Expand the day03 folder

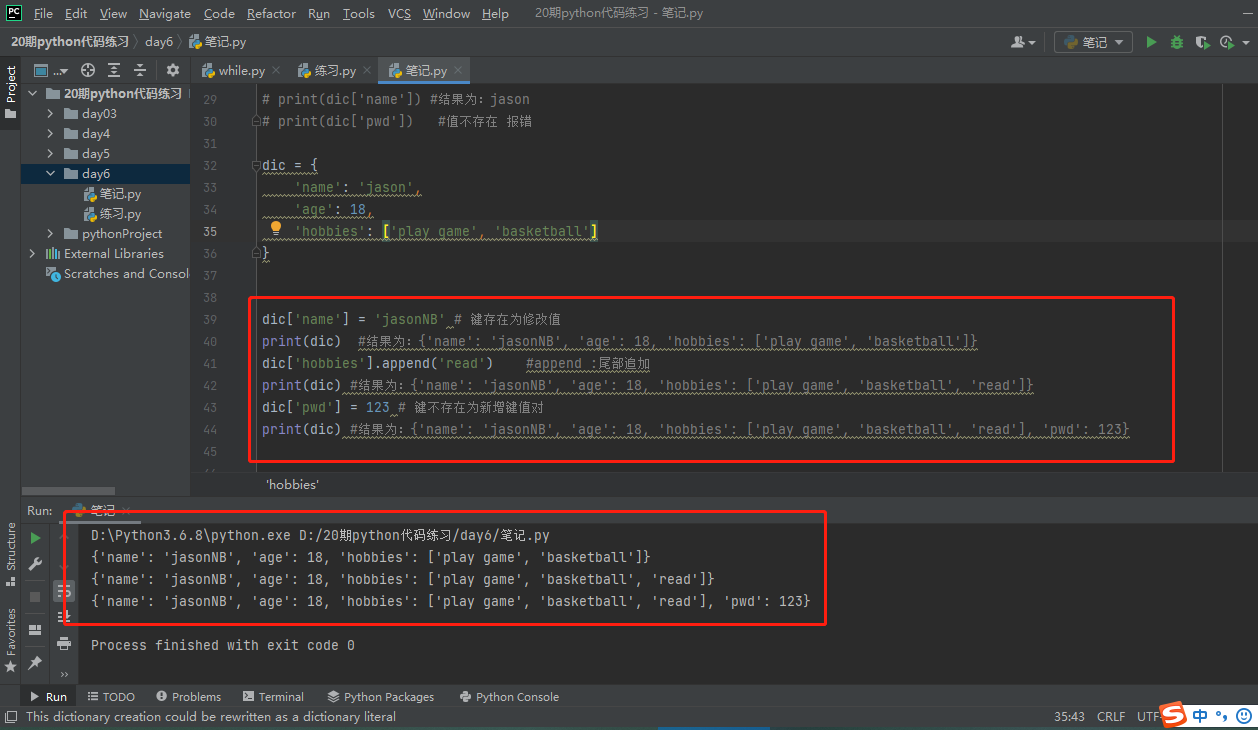[x=50, y=113]
